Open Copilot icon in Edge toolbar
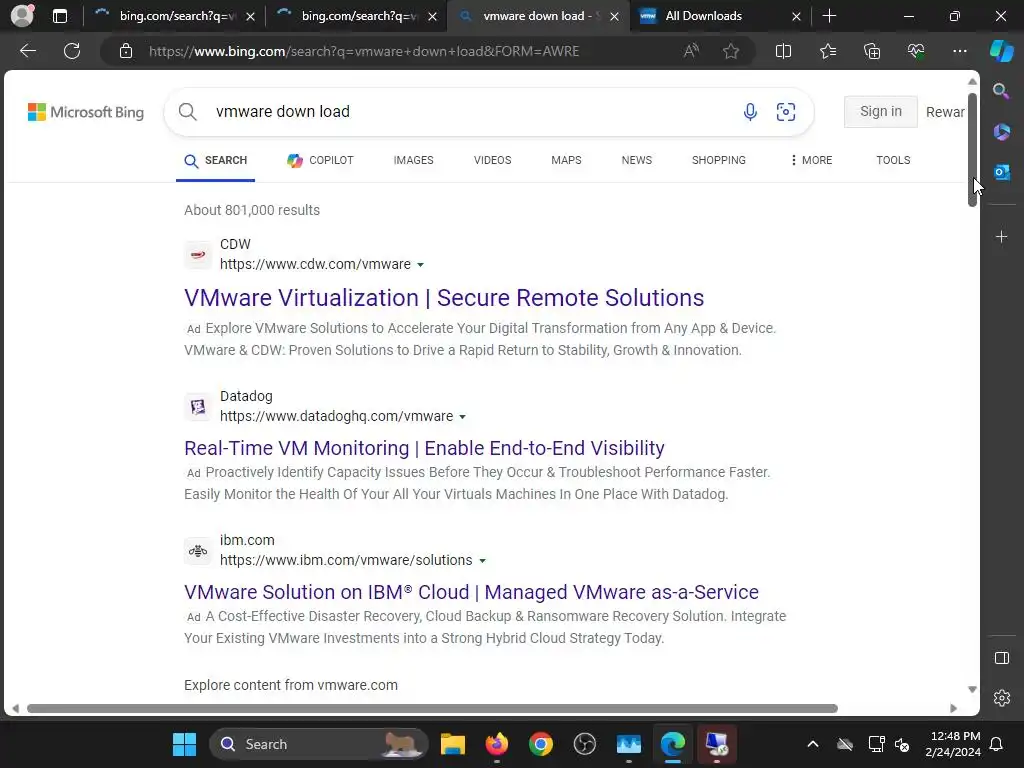1024x768 pixels. pos(1001,51)
